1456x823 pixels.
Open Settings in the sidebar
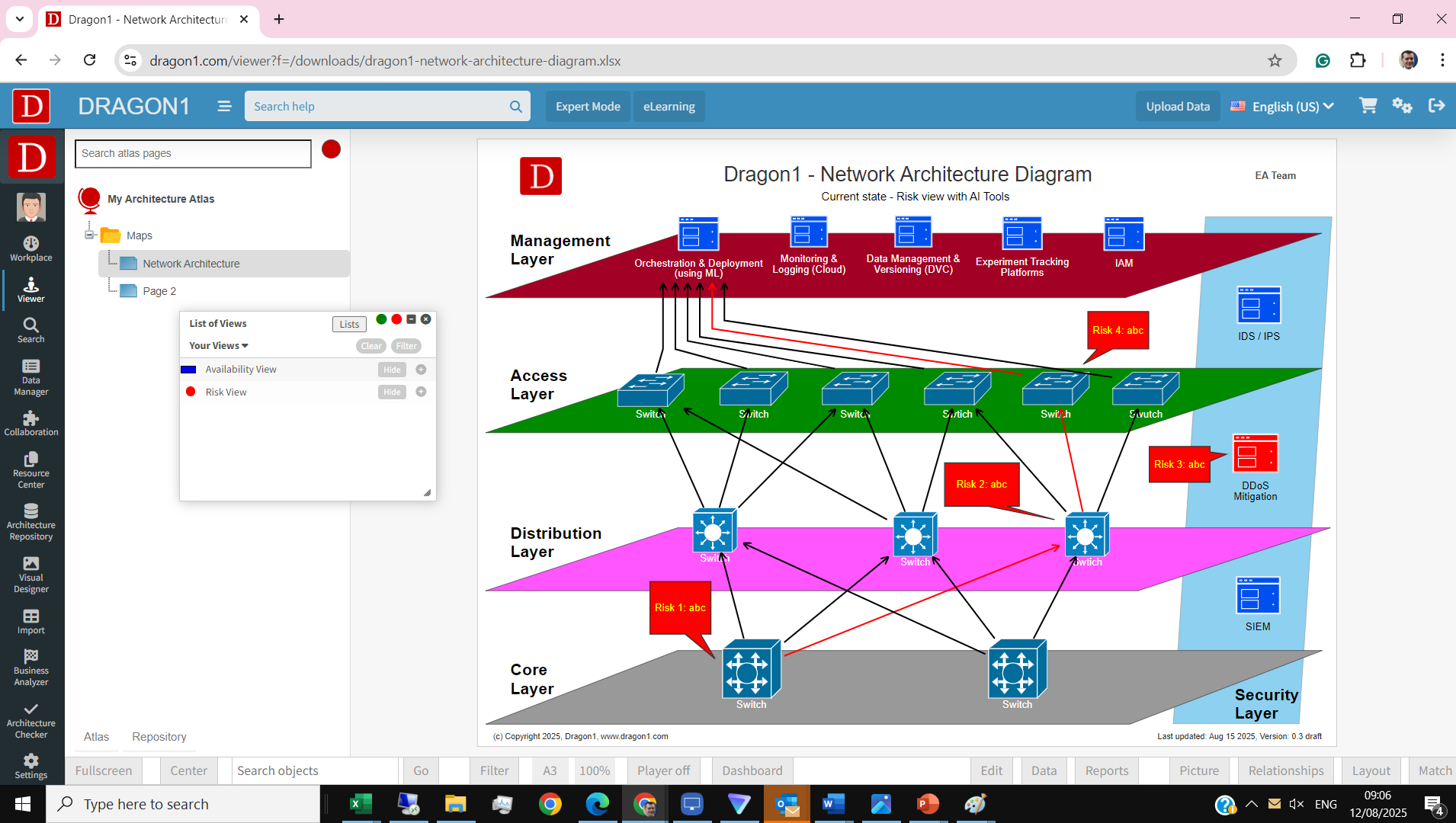pos(31,767)
